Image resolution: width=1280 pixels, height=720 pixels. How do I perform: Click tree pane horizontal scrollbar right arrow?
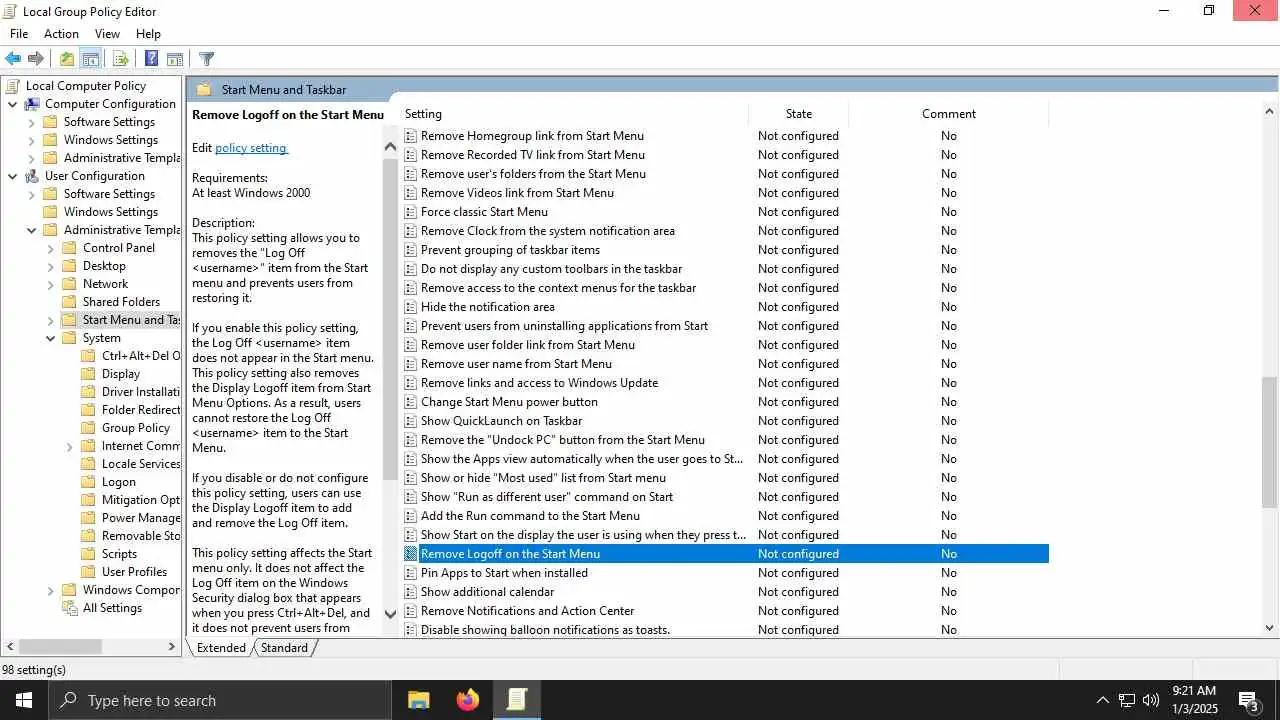click(x=171, y=647)
